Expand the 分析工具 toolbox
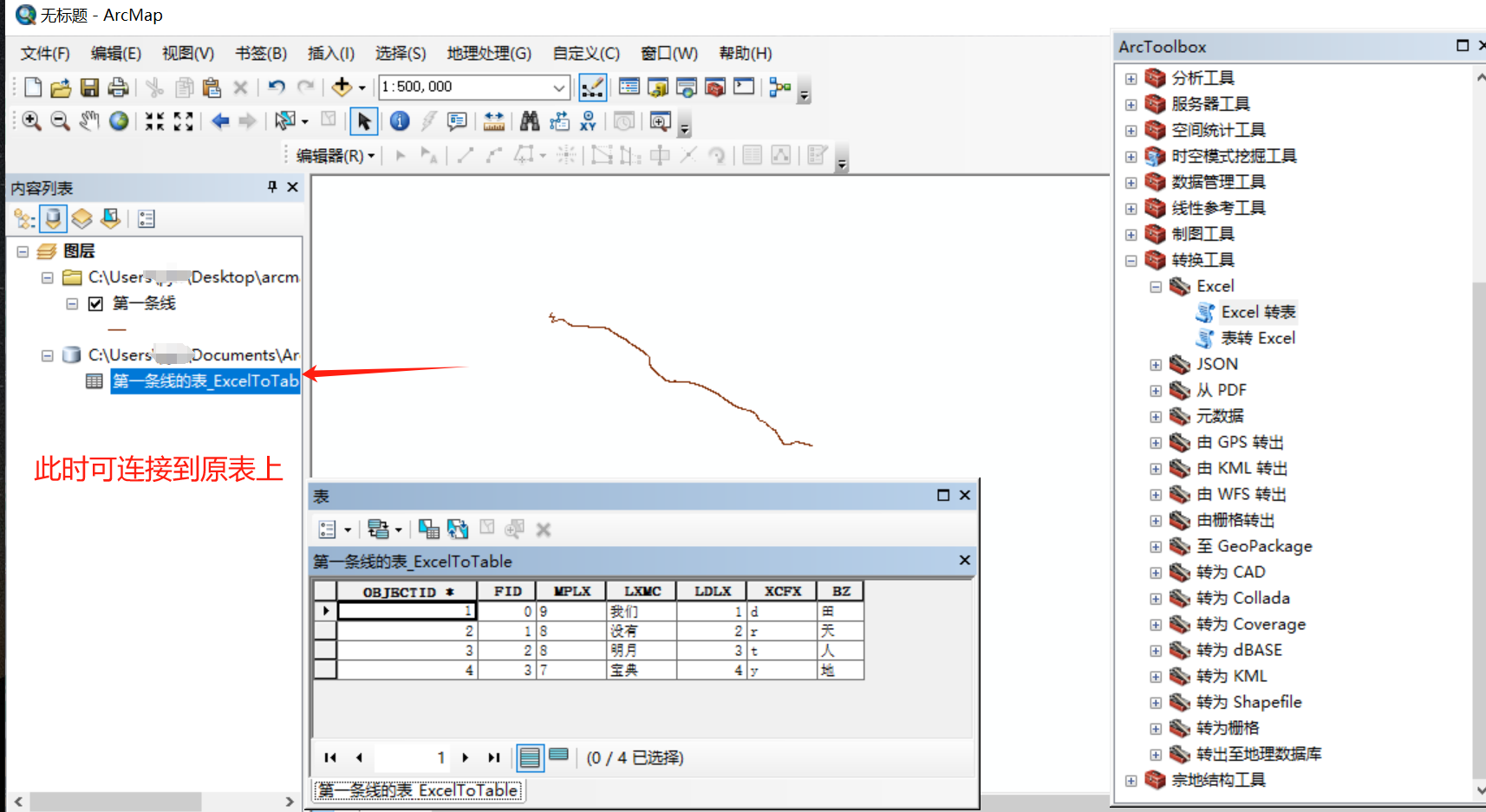This screenshot has width=1486, height=812. tap(1131, 79)
